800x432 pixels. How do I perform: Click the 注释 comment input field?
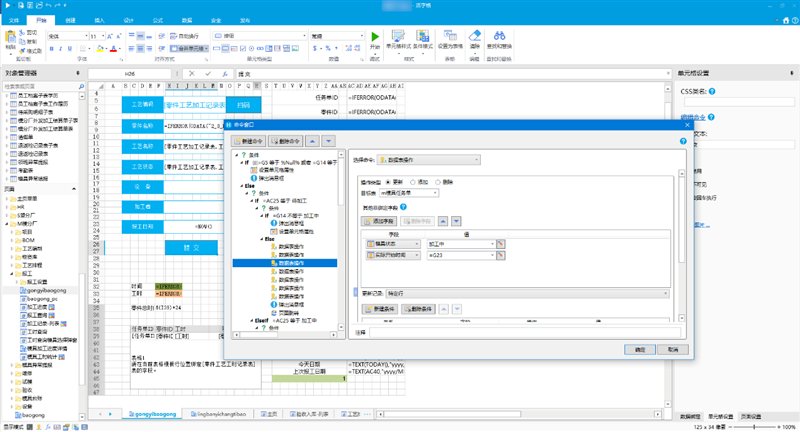click(x=525, y=333)
